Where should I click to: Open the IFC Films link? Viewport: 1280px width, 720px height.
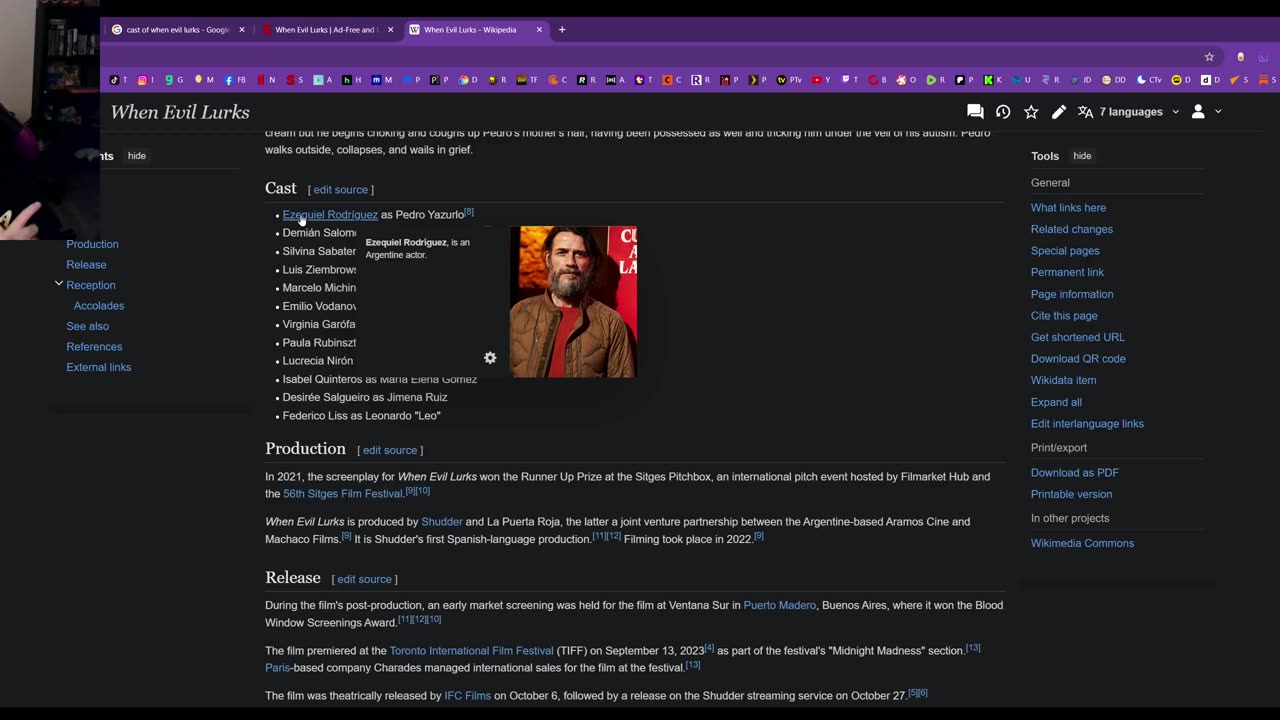tap(468, 696)
